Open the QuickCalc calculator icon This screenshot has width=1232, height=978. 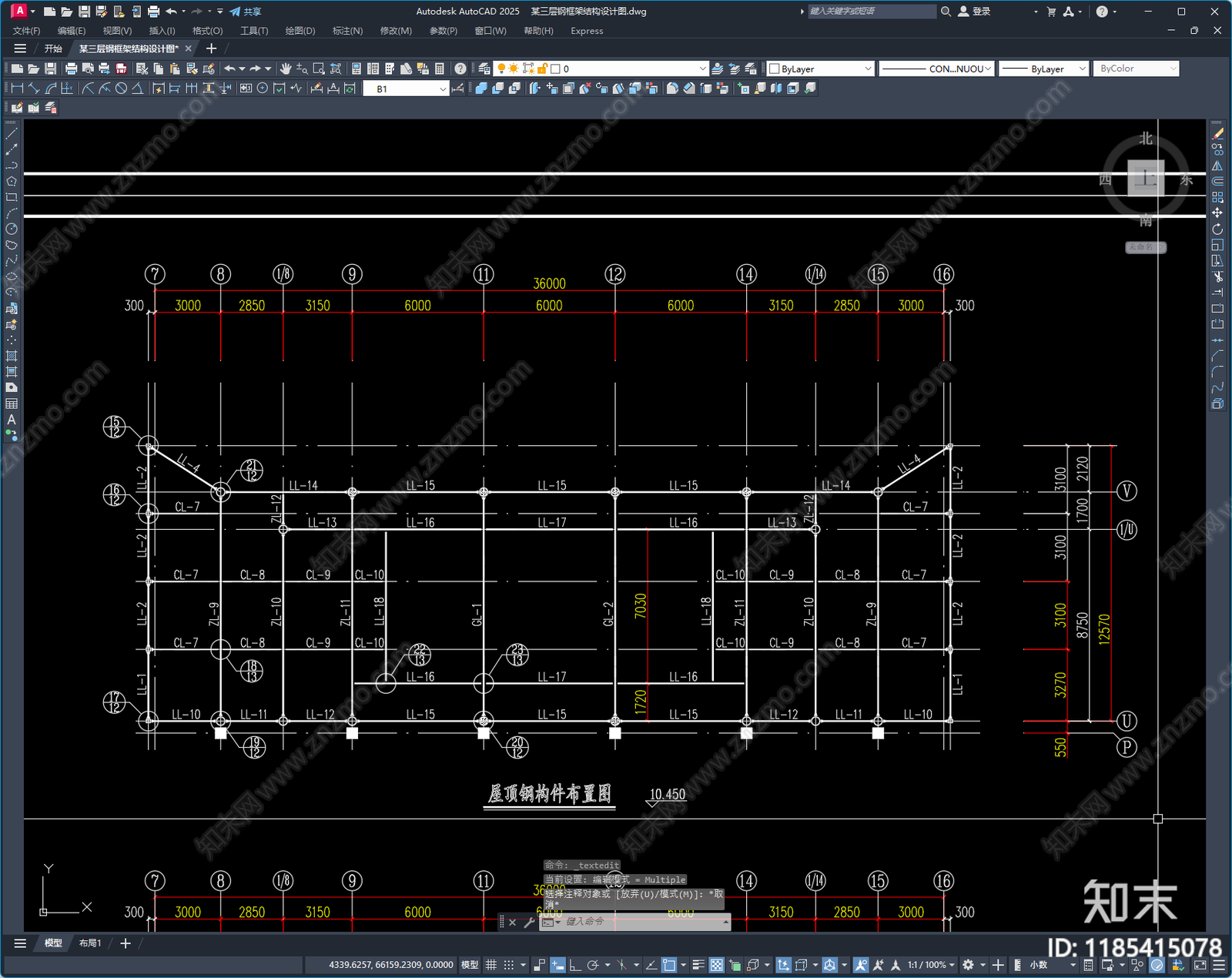pyautogui.click(x=440, y=69)
